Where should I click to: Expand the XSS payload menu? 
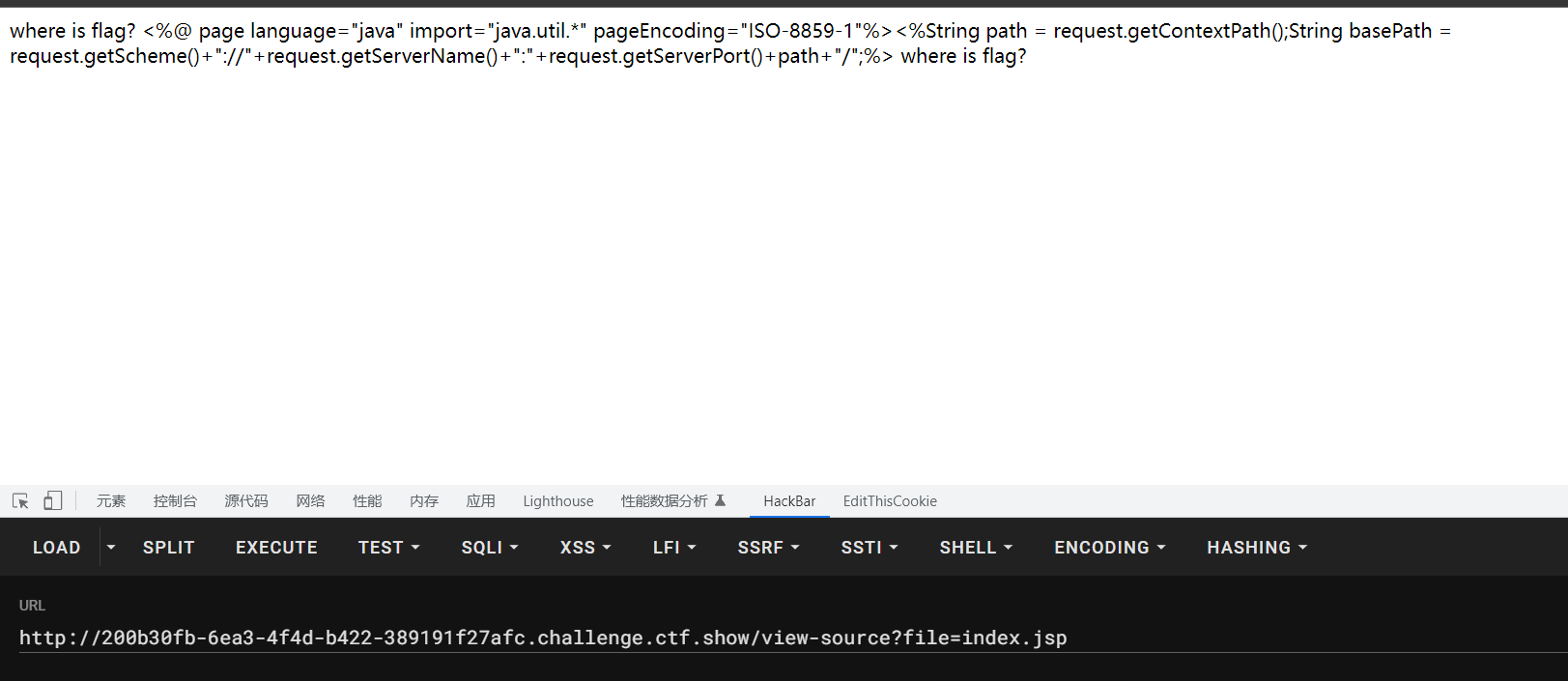coord(584,548)
